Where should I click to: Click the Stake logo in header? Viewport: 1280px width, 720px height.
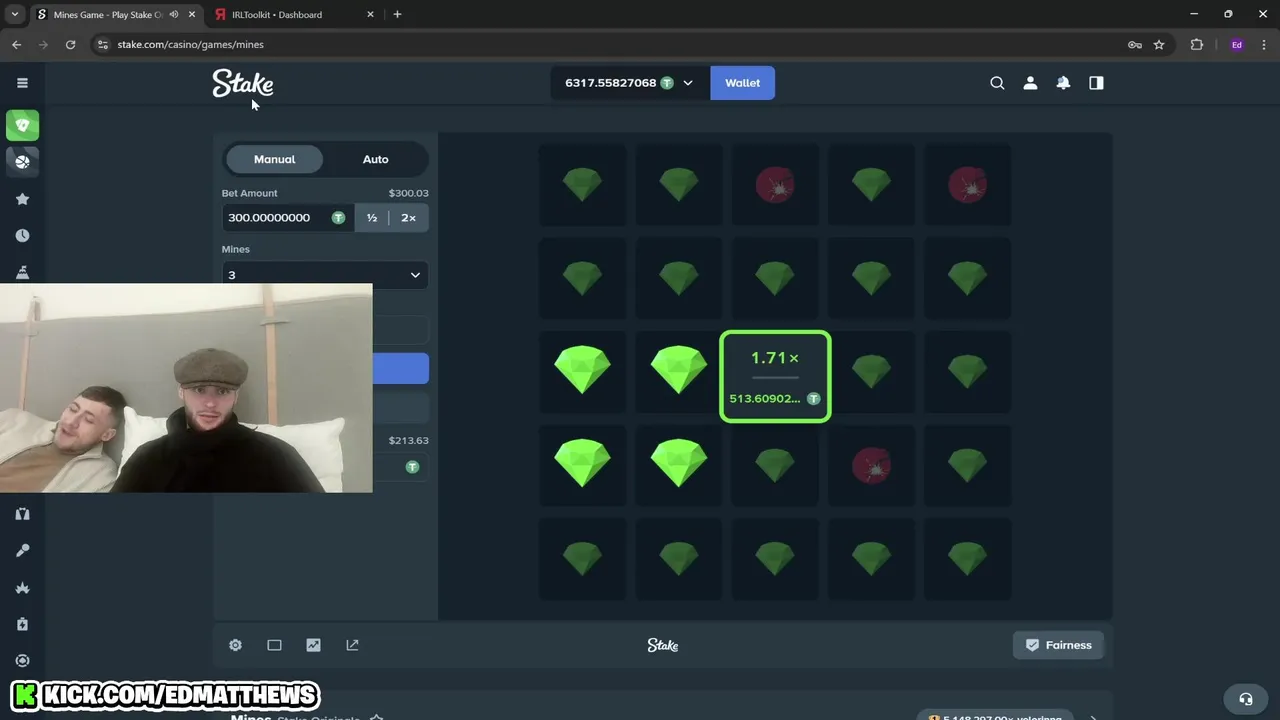click(x=242, y=83)
